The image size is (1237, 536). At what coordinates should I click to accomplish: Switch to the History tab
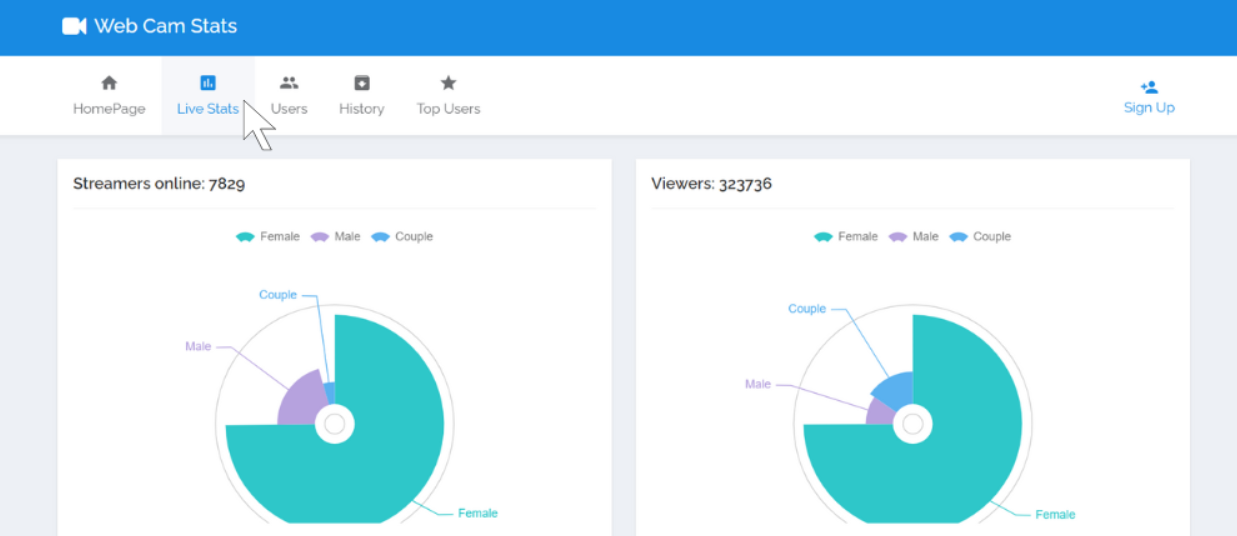tap(362, 96)
